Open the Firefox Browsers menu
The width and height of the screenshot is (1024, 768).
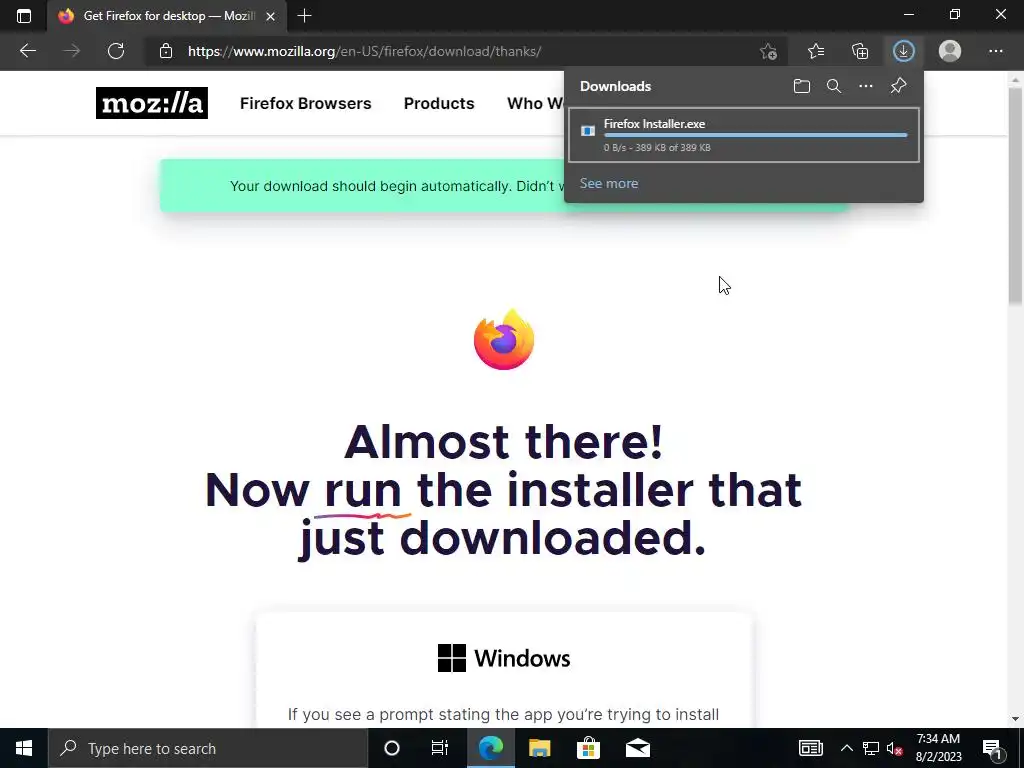point(306,103)
